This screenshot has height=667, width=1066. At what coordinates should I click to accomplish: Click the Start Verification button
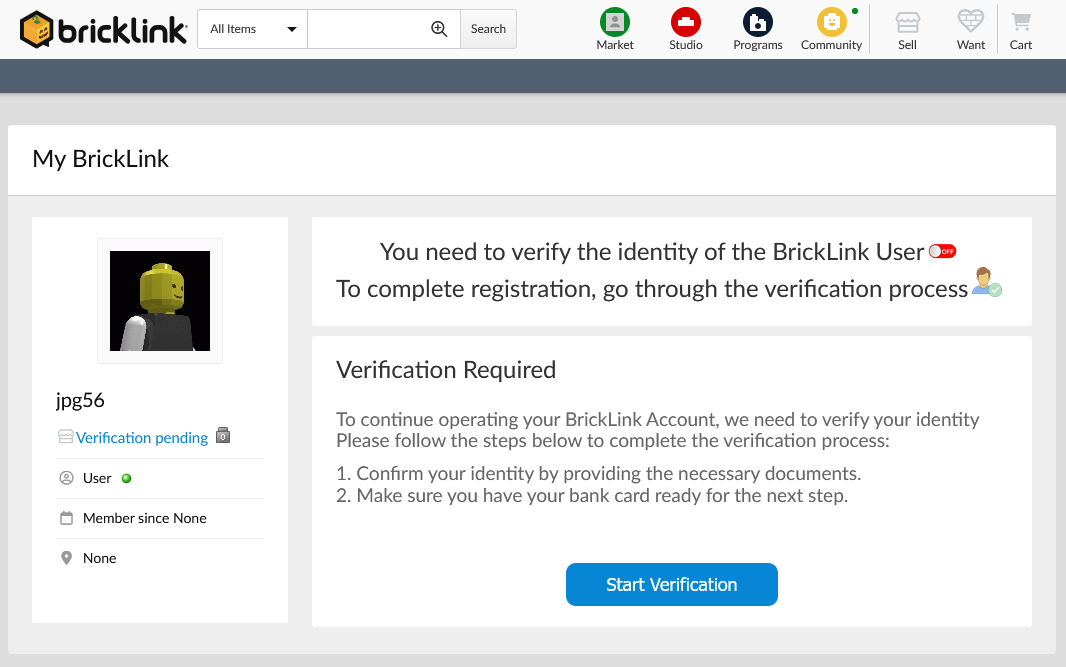tap(672, 585)
